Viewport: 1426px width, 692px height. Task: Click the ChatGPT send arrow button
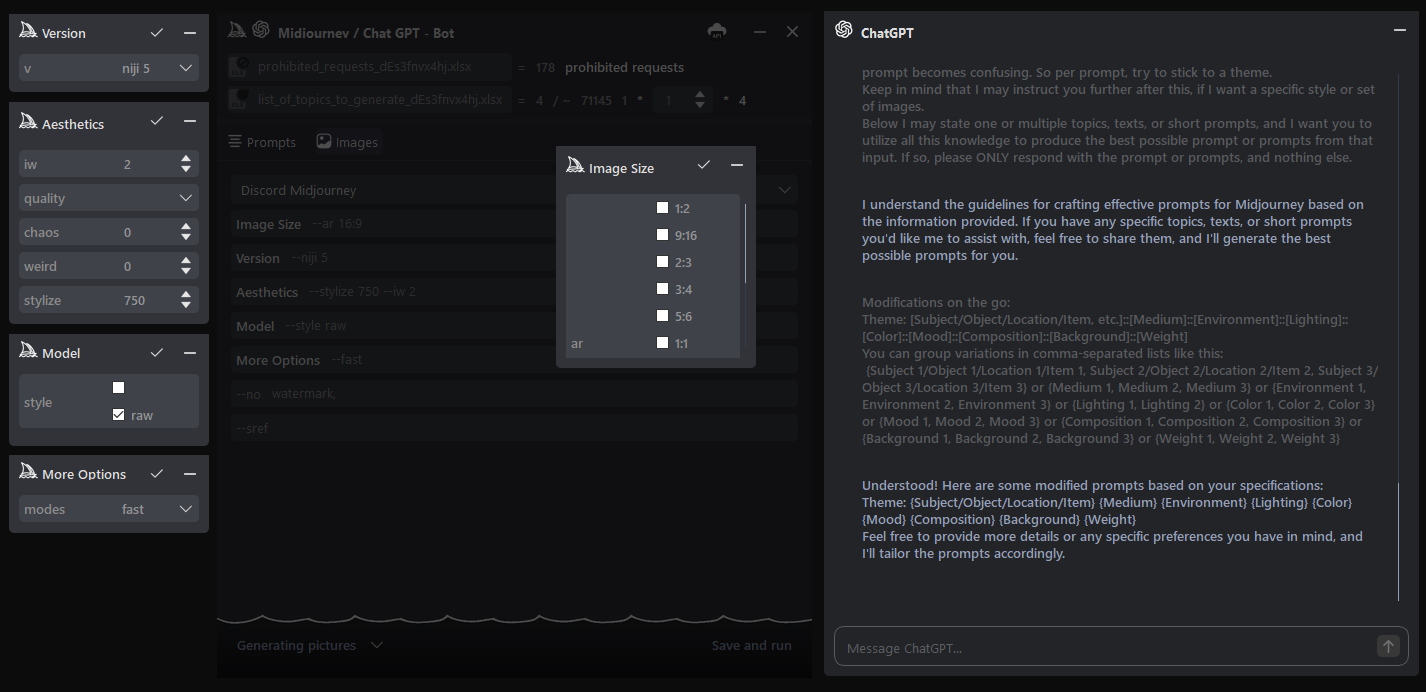(1388, 647)
